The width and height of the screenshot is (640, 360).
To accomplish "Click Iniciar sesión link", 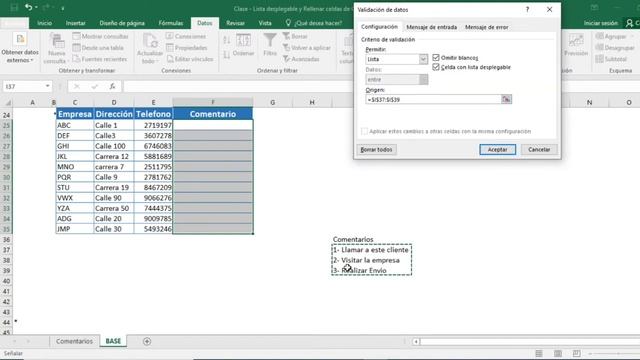I will point(600,23).
